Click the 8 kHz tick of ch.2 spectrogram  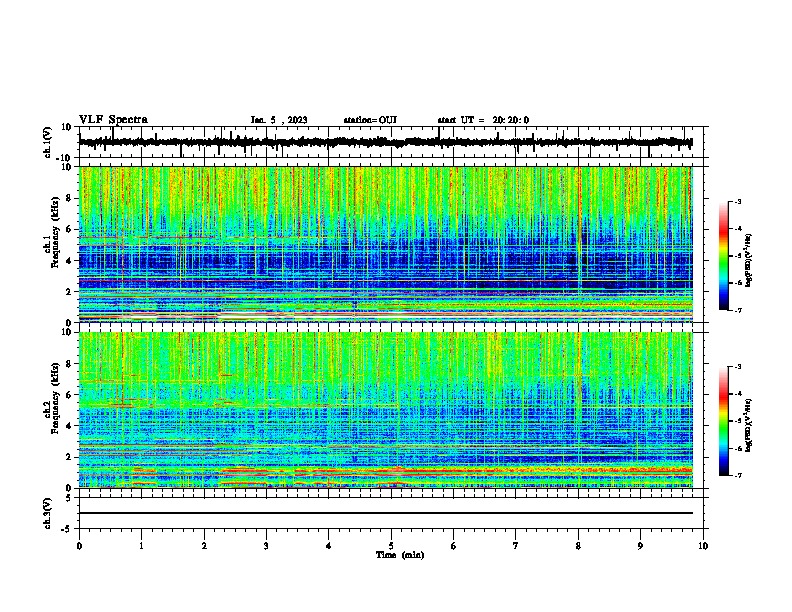tap(69, 364)
